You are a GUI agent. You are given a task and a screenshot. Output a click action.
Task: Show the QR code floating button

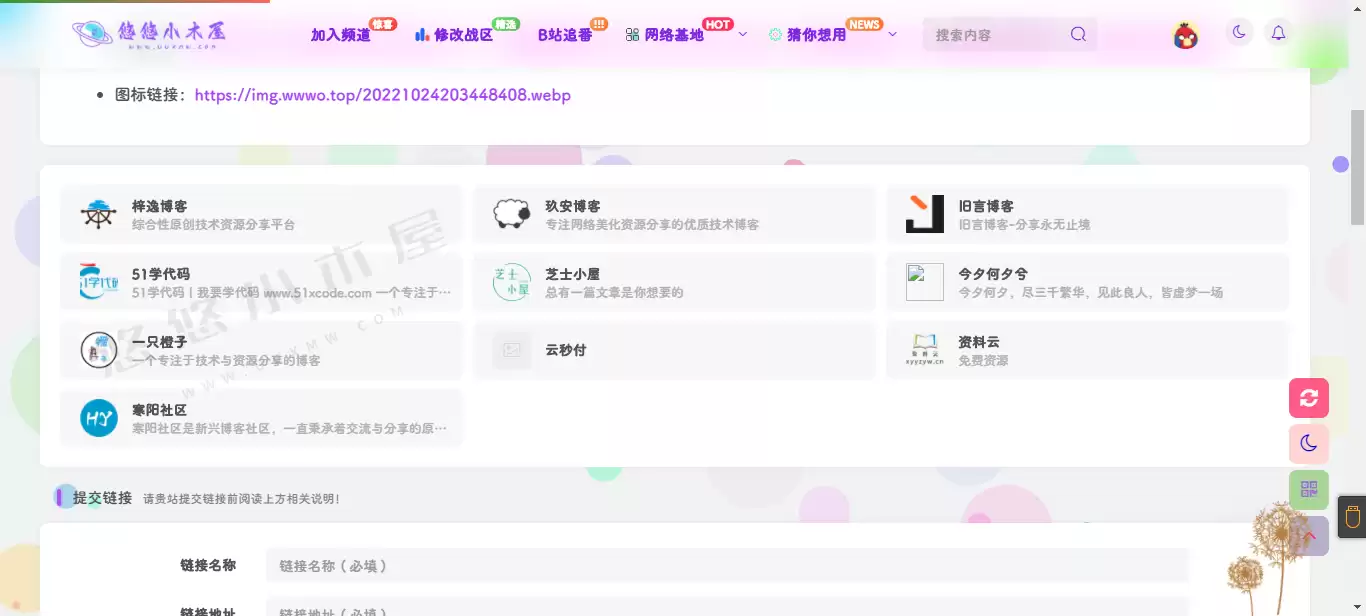1308,489
